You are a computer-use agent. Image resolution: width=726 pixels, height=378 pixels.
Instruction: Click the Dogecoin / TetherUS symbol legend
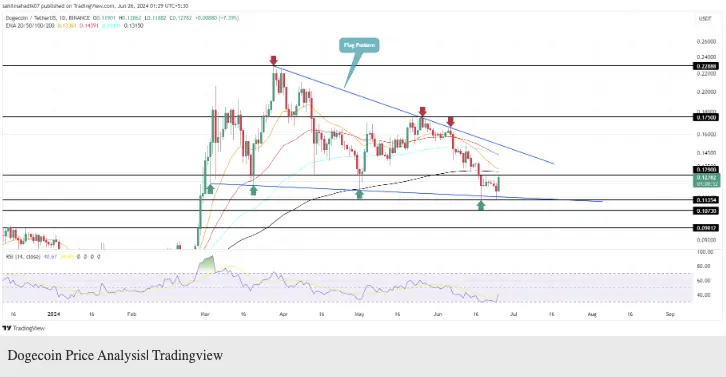click(x=48, y=18)
